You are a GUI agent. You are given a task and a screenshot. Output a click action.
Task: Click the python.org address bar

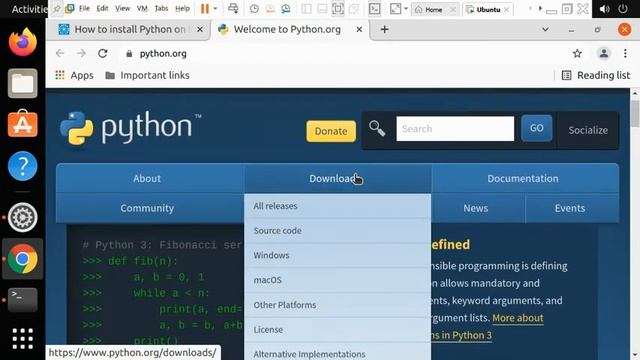pyautogui.click(x=343, y=53)
